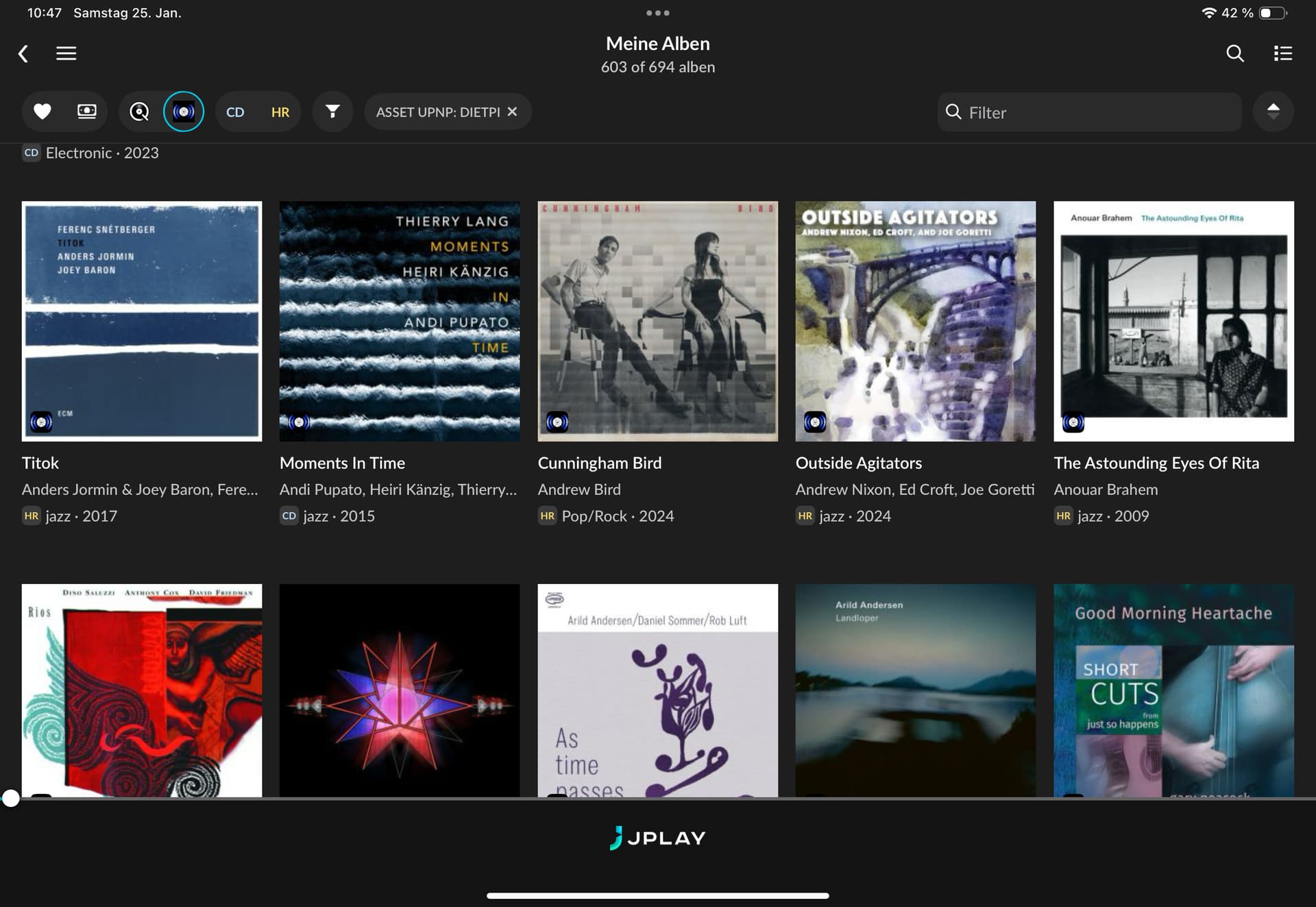The image size is (1316, 907).
Task: Open artist Anouar Brahem
Action: (x=1106, y=489)
